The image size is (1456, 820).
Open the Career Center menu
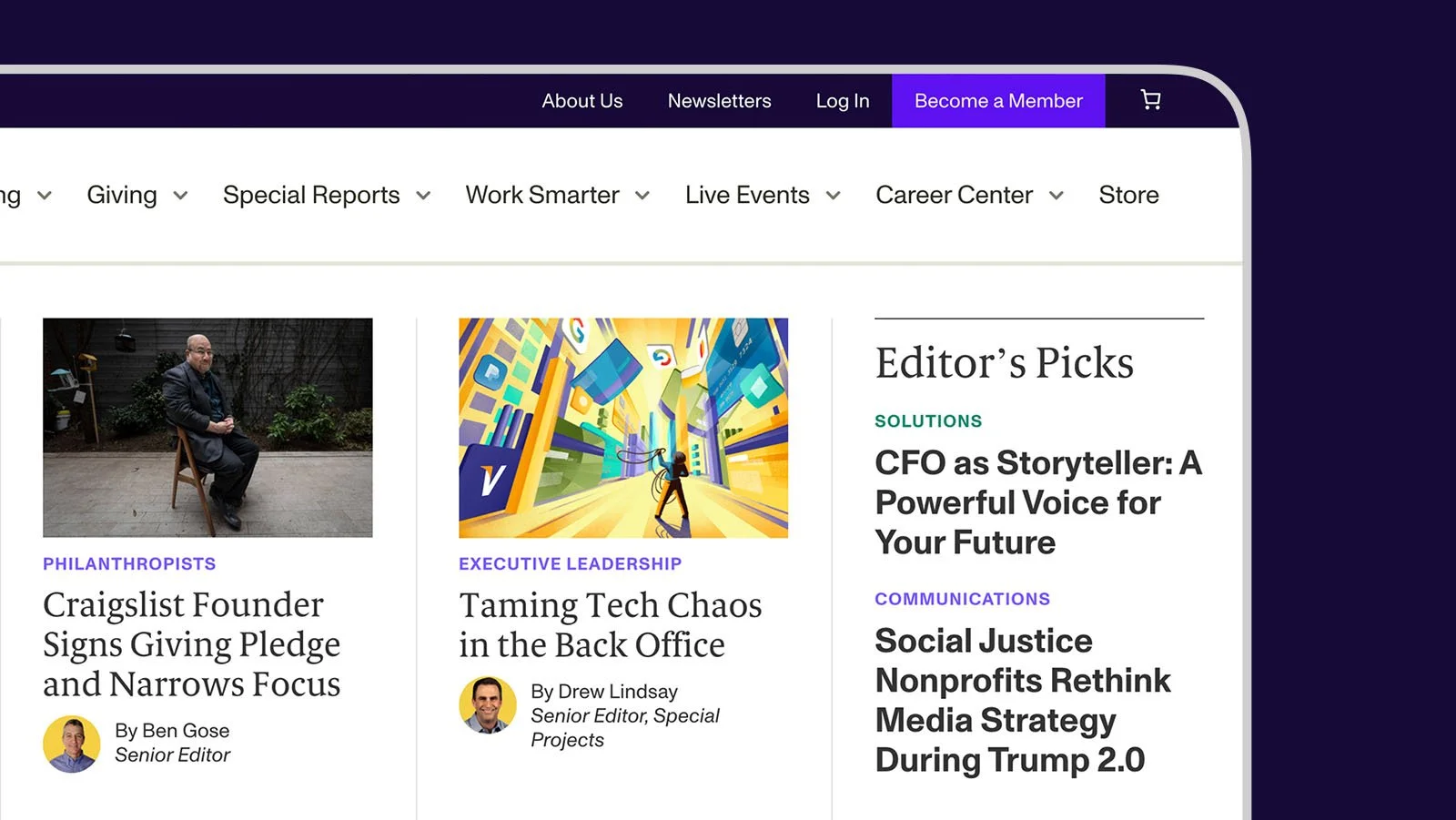[x=954, y=195]
